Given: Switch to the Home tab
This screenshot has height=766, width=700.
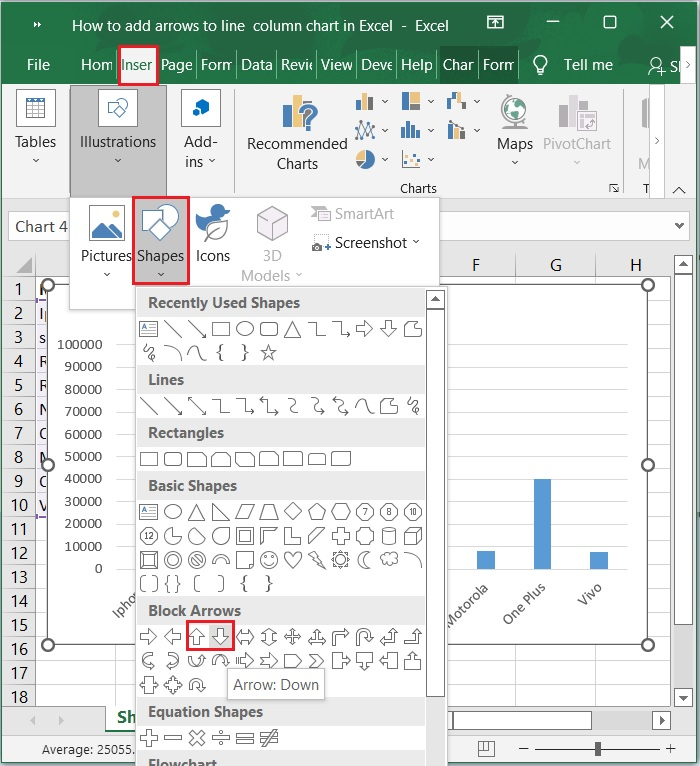Looking at the screenshot, I should point(96,64).
